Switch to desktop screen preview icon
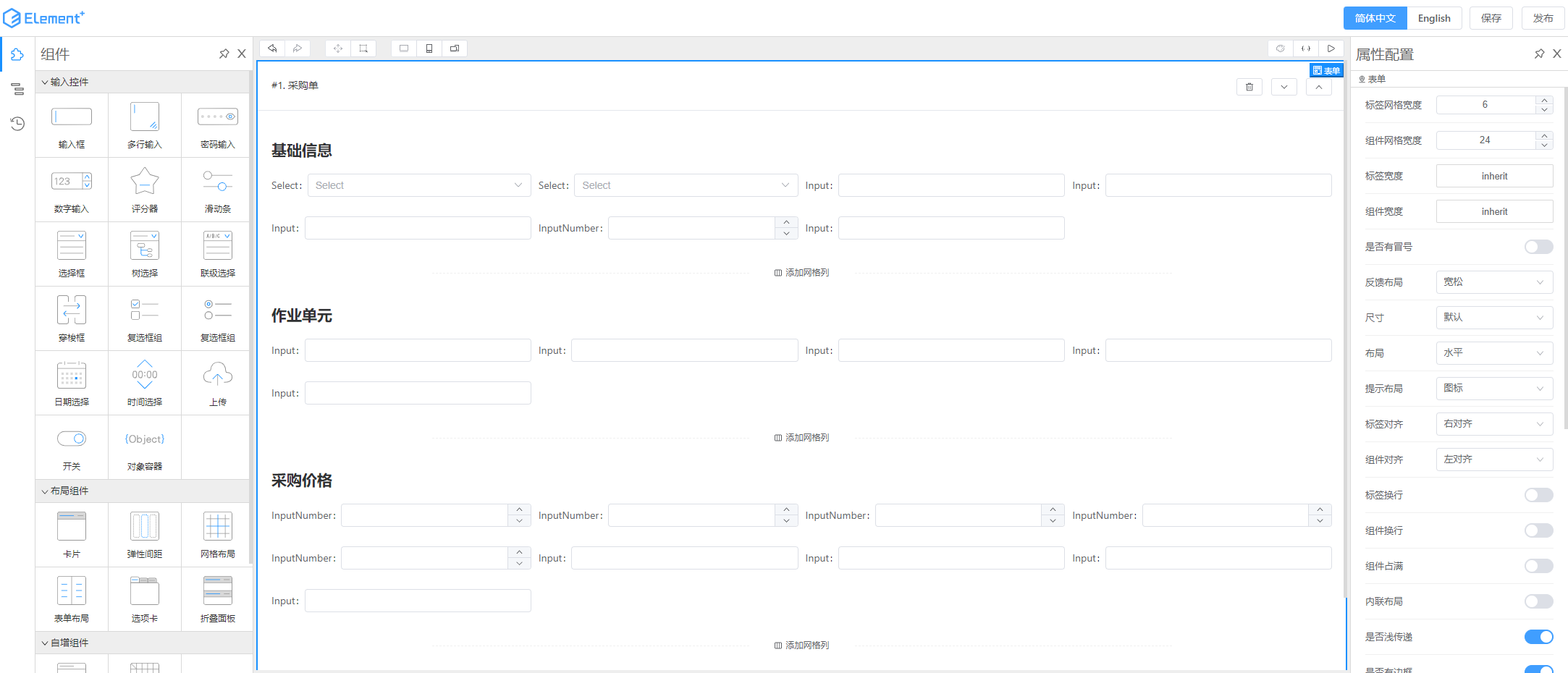1568x673 pixels. click(404, 48)
